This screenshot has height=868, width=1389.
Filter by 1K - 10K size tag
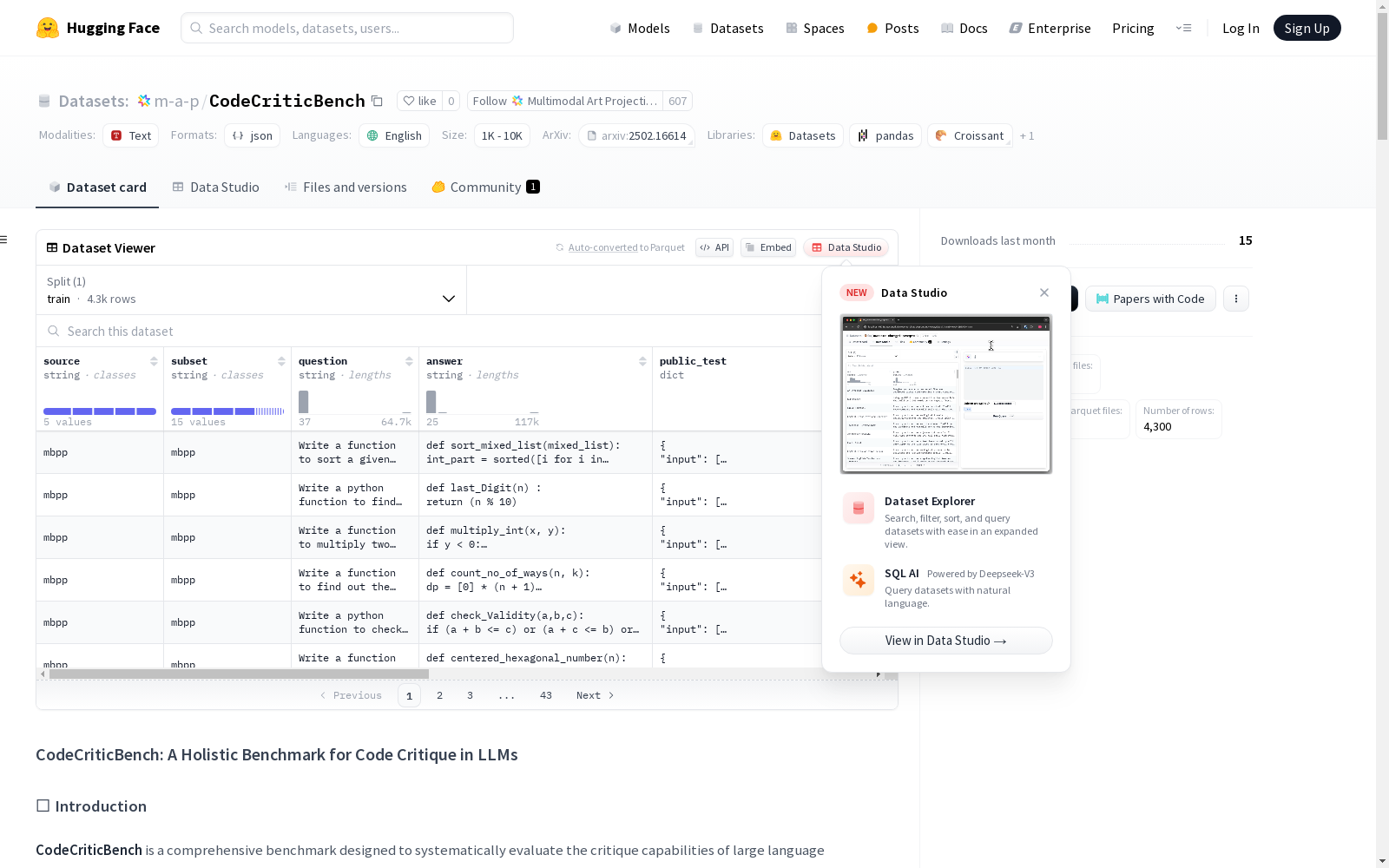pyautogui.click(x=502, y=135)
